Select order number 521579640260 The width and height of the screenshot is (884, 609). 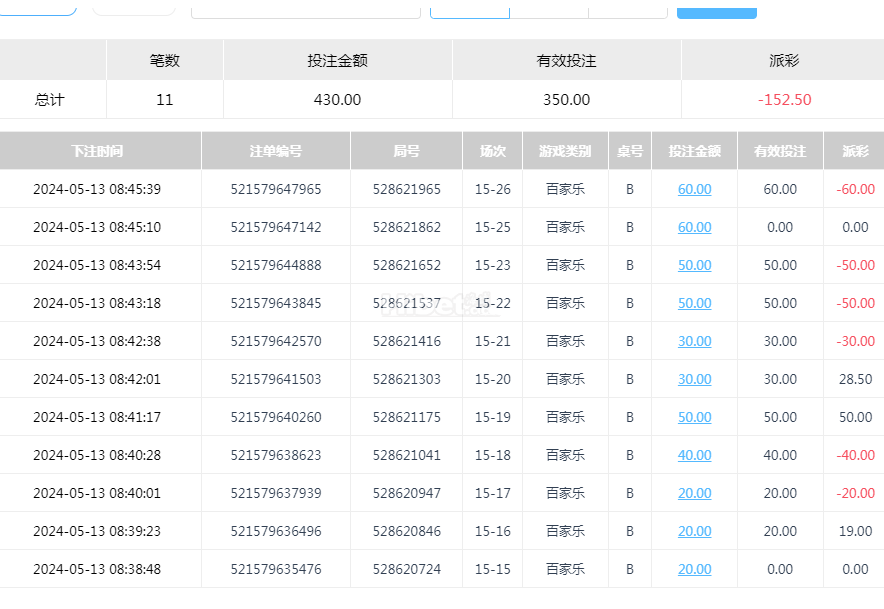tap(276, 417)
